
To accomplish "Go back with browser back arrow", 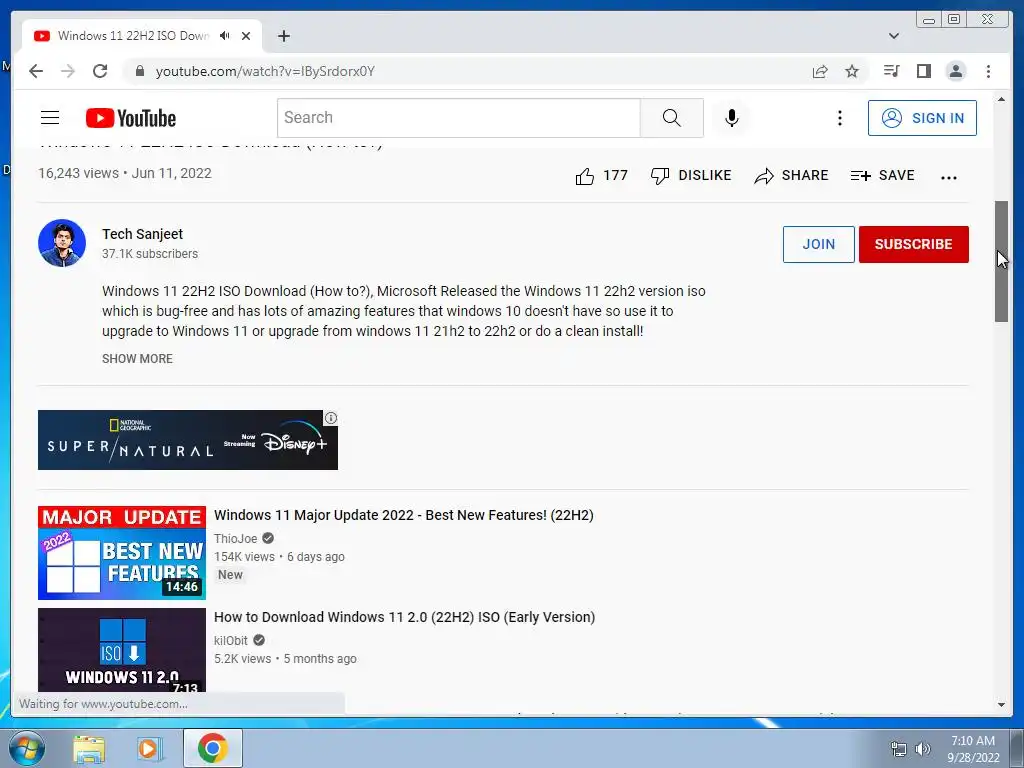I will (36, 71).
